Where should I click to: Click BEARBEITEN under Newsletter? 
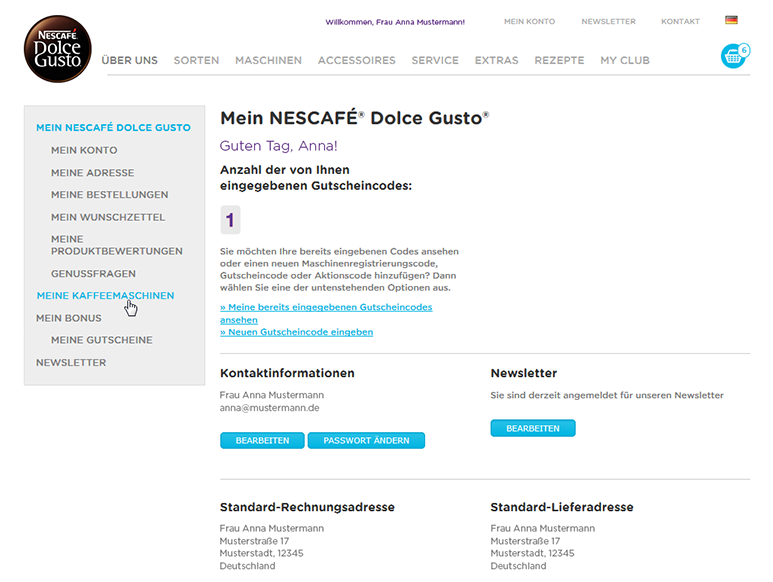[533, 428]
